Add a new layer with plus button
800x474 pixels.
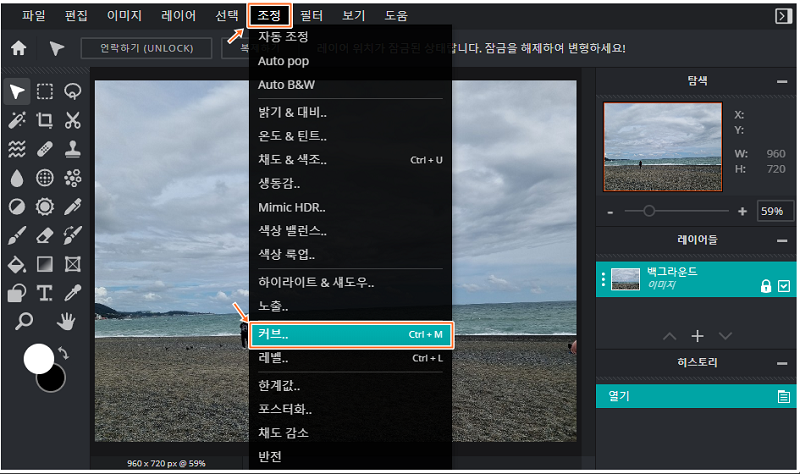697,336
